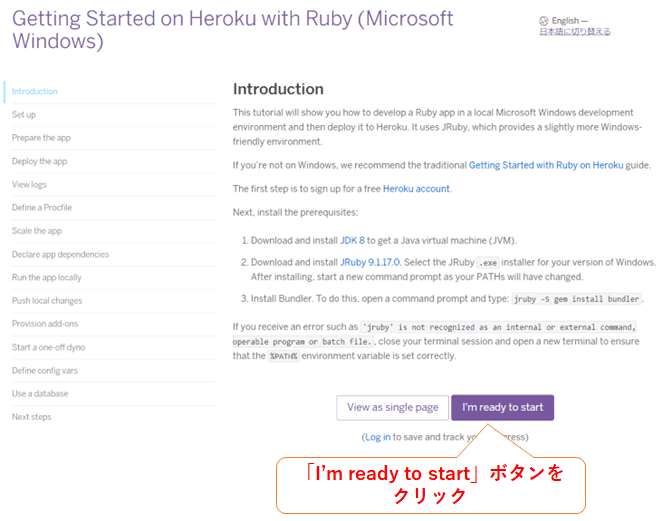Open Declare app dependencies section

[60, 254]
